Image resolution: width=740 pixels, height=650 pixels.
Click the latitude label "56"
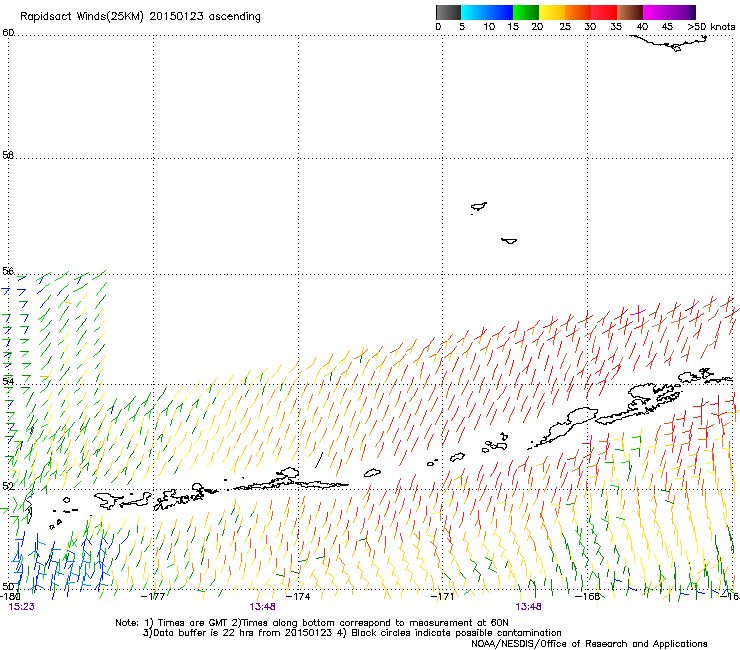click(8, 271)
